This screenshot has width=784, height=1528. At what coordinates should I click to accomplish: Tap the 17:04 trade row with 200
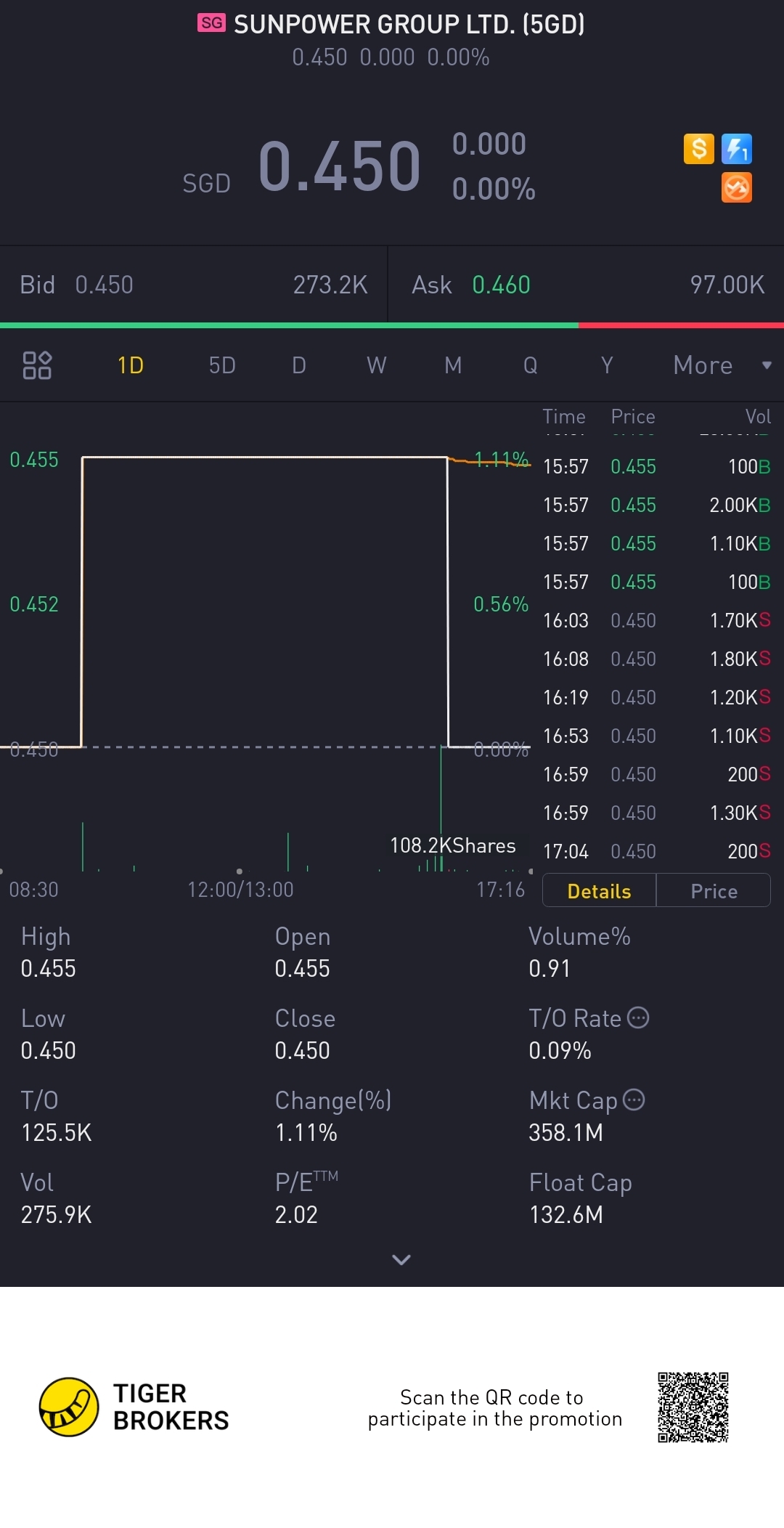pos(657,851)
